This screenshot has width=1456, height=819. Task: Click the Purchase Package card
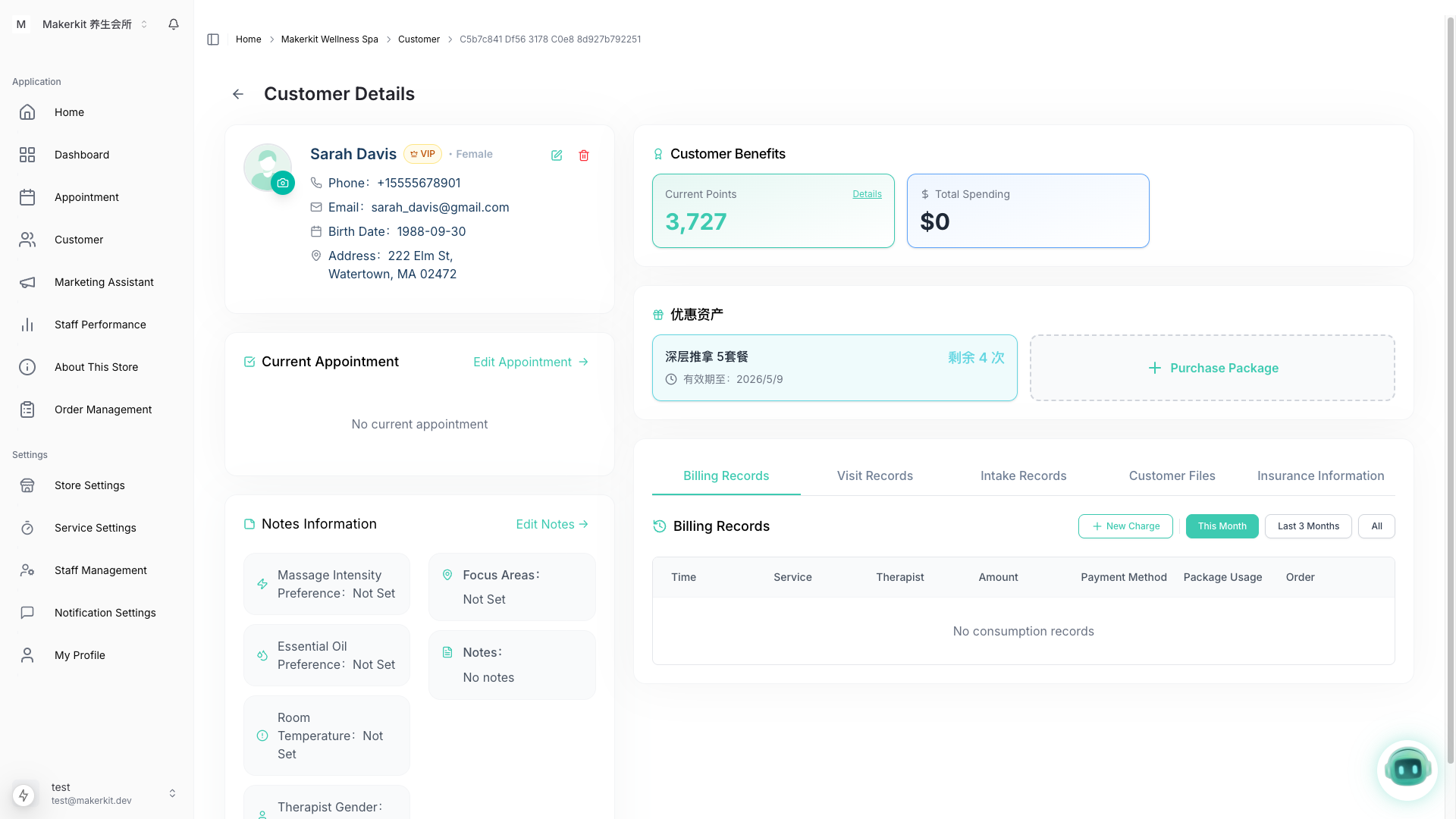pos(1212,368)
